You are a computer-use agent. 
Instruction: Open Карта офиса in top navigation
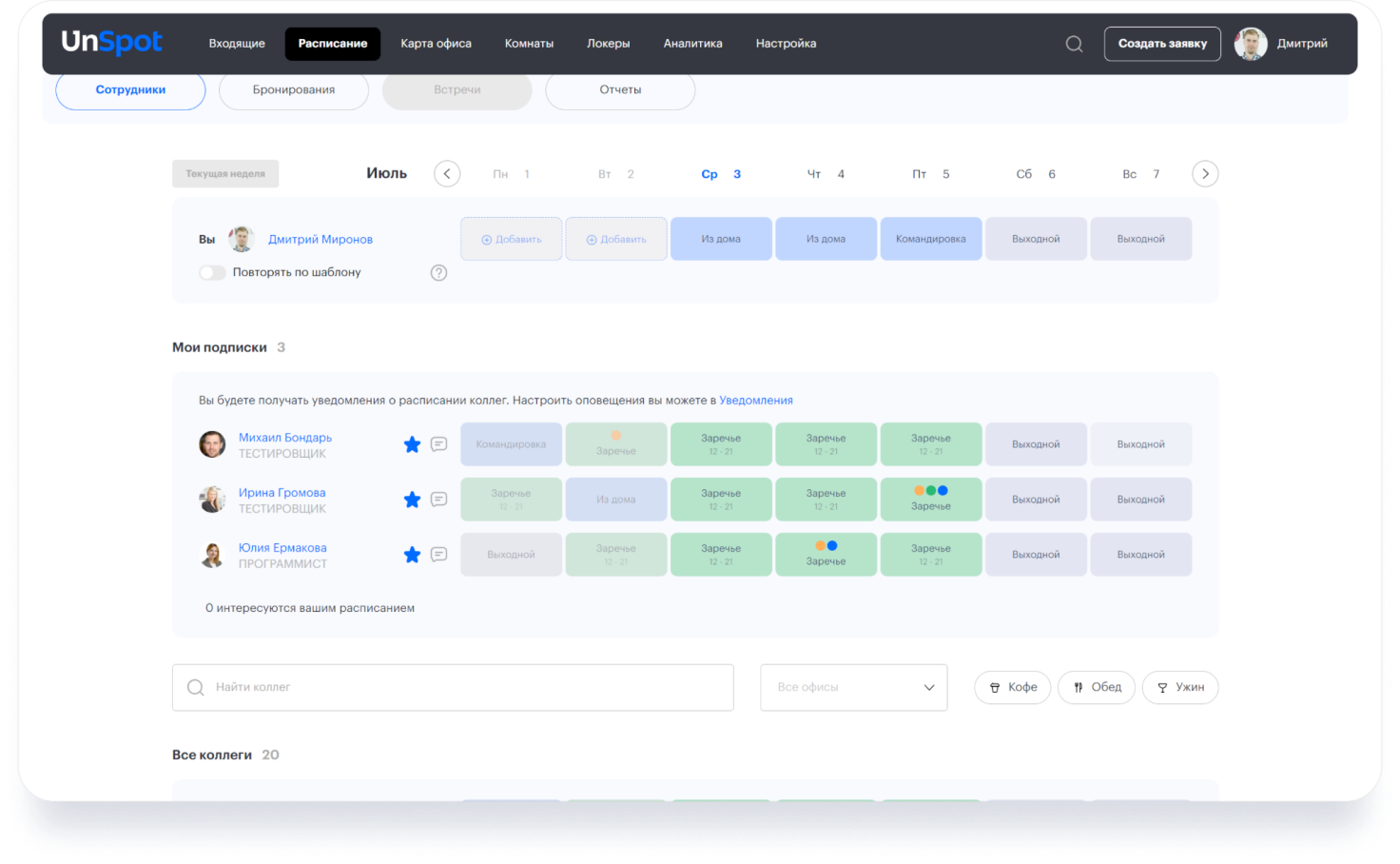tap(436, 44)
